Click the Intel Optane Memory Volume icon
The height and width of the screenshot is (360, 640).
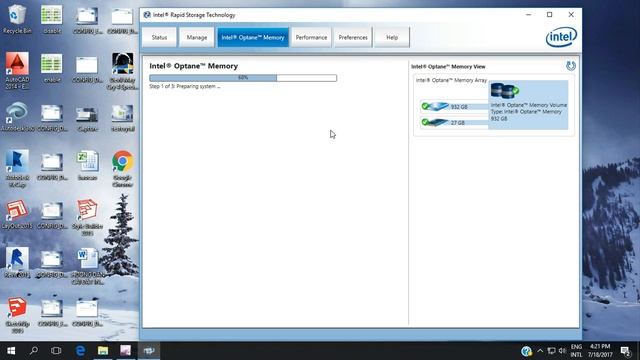pyautogui.click(x=504, y=90)
